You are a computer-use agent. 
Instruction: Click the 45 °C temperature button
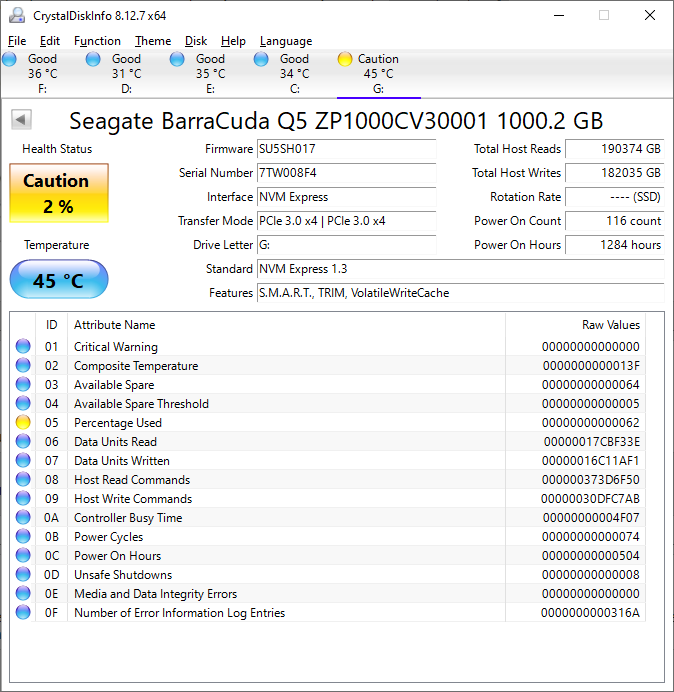click(x=59, y=279)
